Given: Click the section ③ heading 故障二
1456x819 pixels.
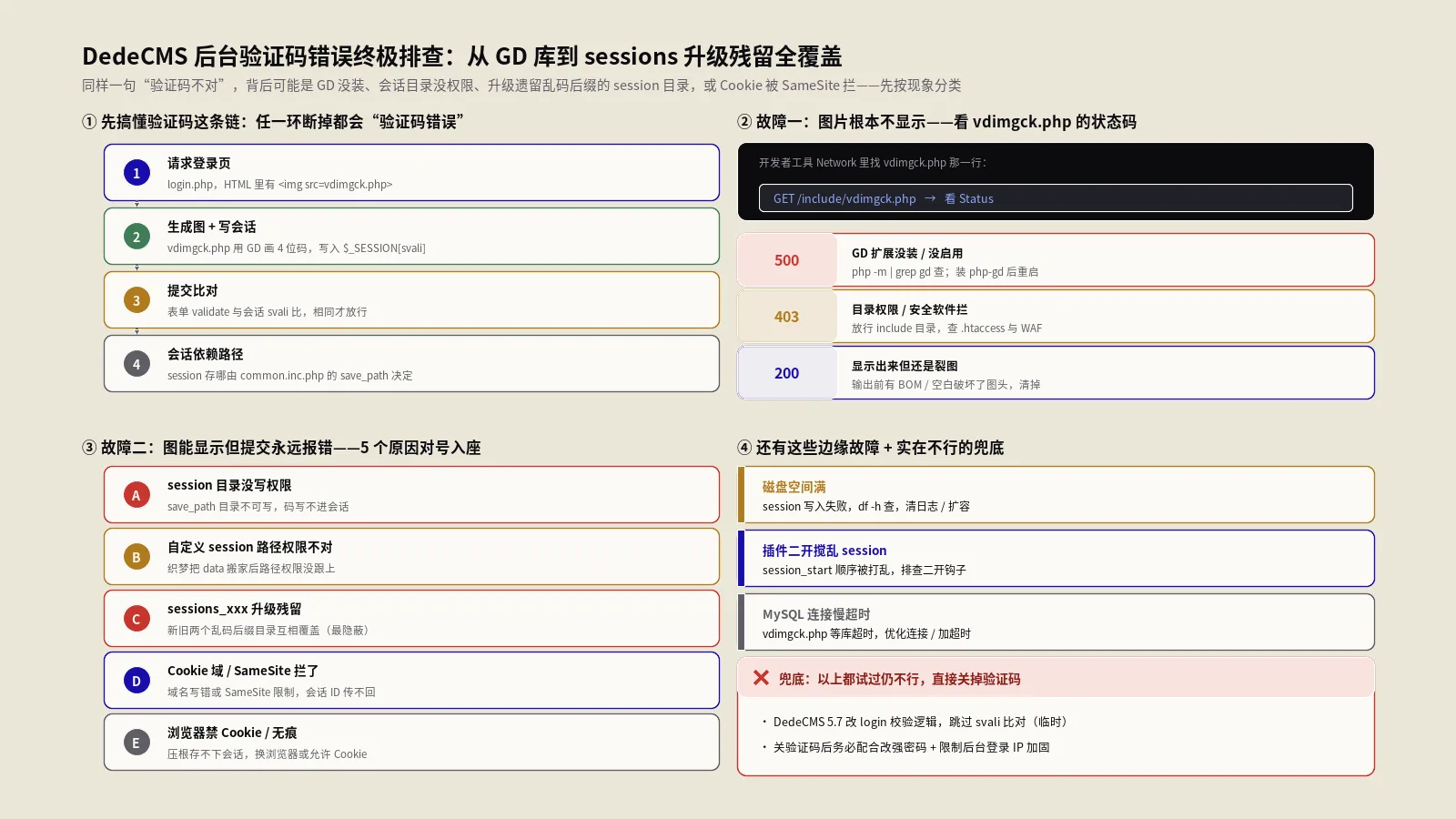Looking at the screenshot, I should point(281,448).
